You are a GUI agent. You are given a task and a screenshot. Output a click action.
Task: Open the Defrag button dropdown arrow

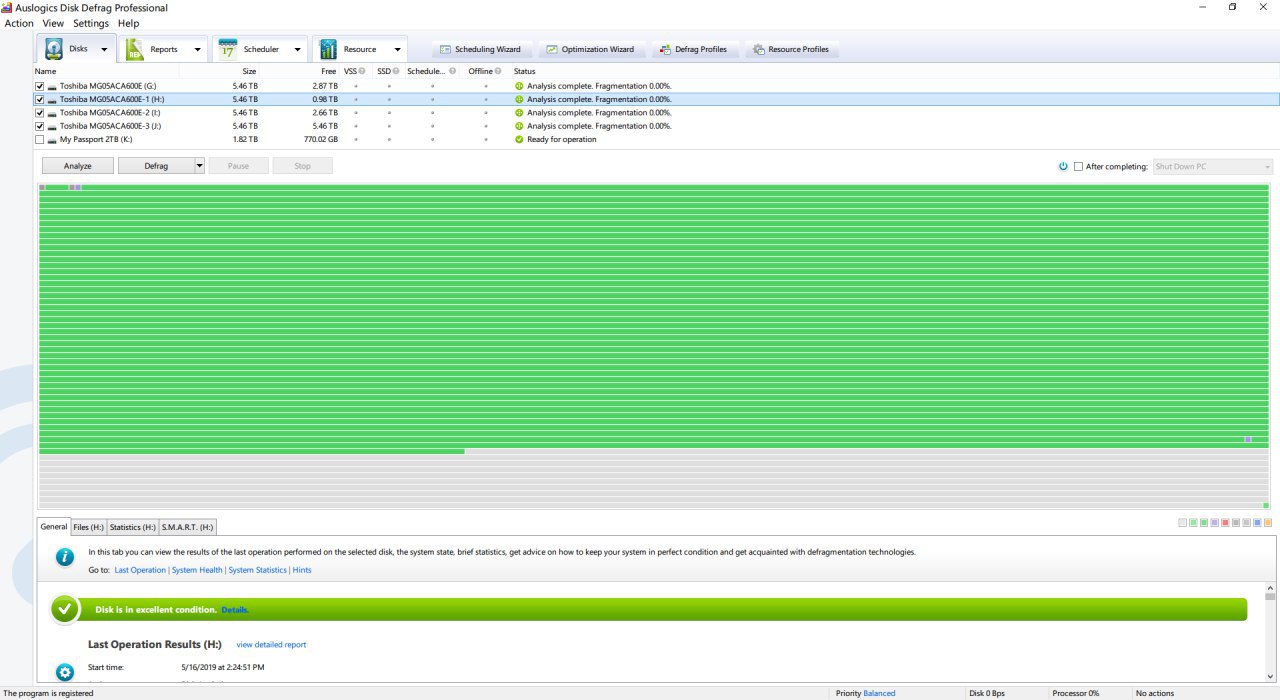coord(199,166)
